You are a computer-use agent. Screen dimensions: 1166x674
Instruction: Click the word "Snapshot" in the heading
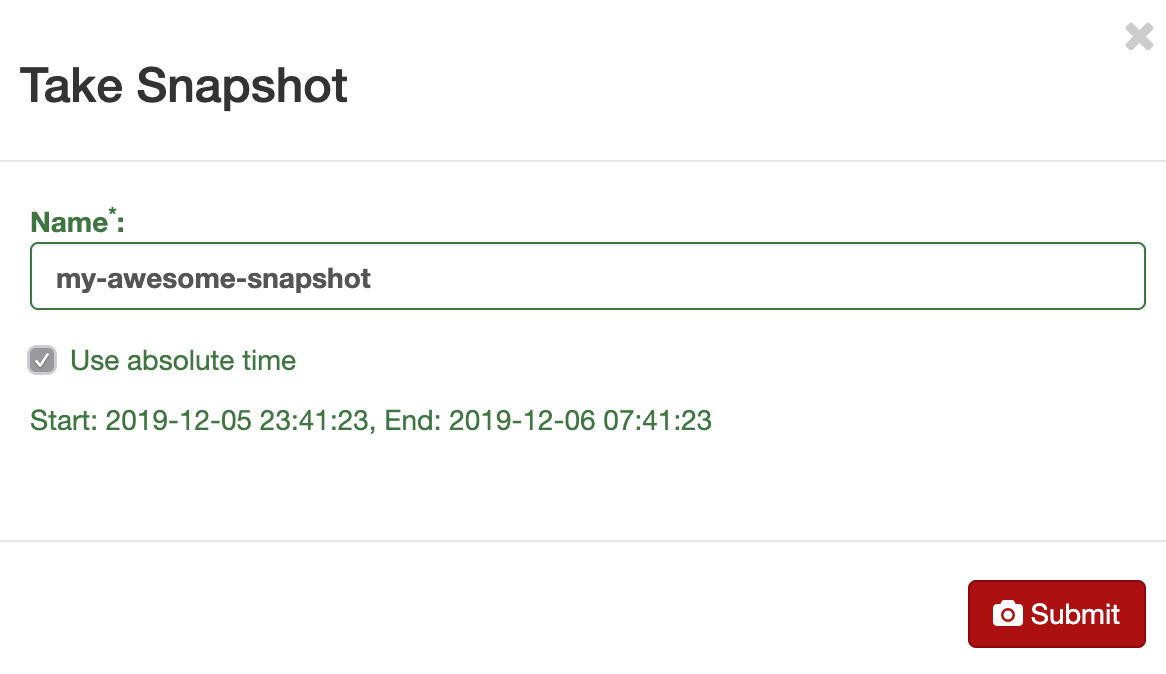click(x=242, y=86)
